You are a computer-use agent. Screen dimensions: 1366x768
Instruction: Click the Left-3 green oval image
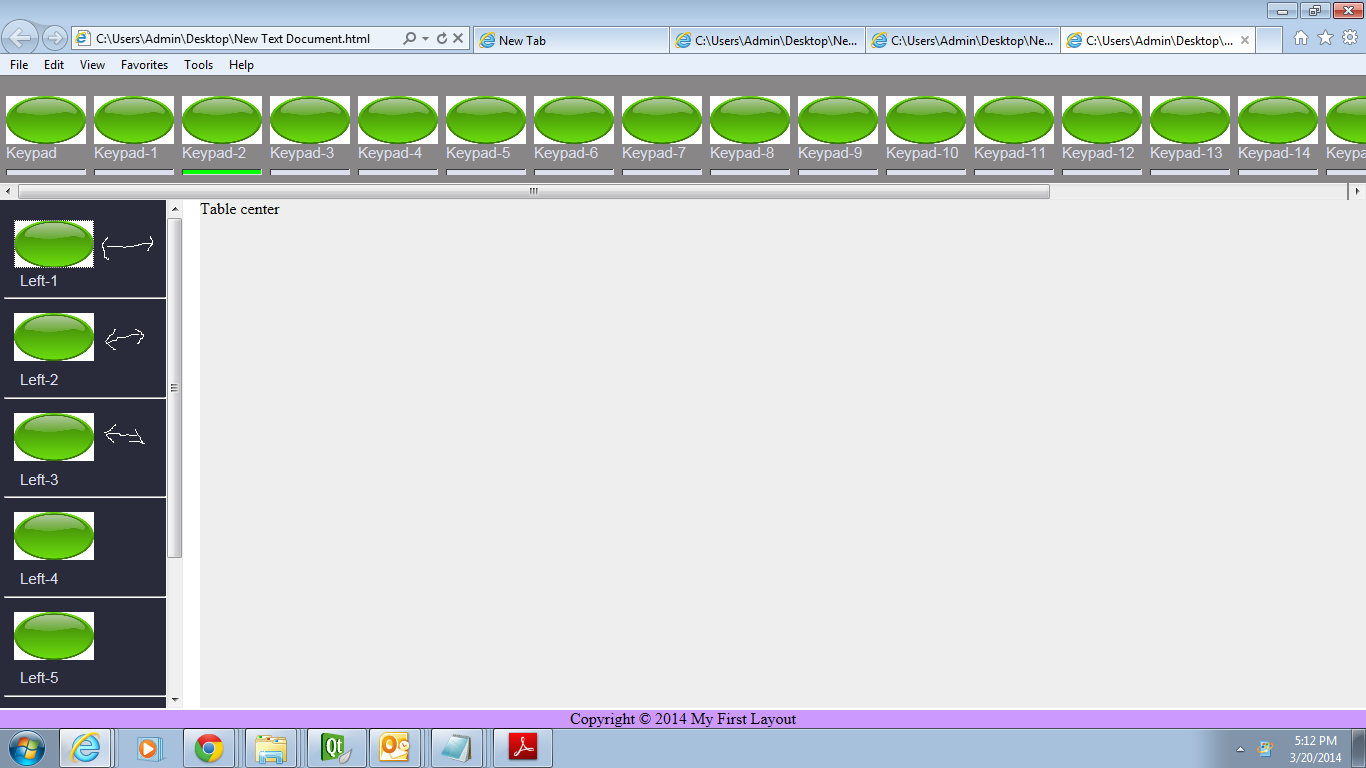point(54,437)
